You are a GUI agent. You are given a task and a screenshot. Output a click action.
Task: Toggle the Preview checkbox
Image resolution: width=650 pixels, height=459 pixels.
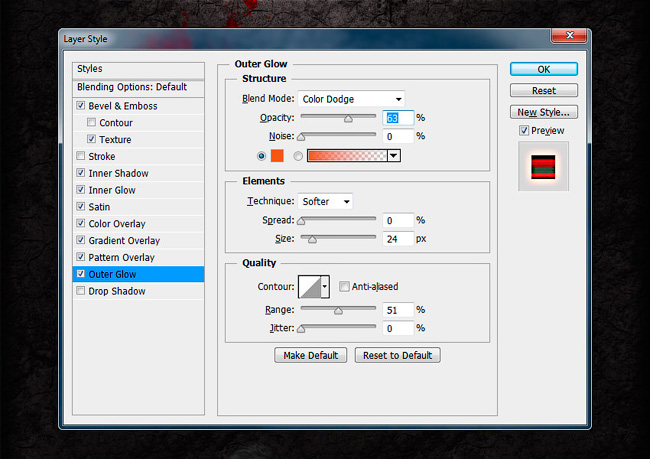point(524,131)
